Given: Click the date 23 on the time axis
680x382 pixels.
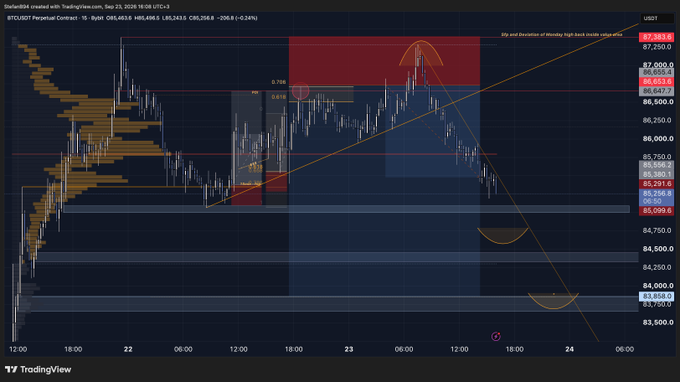Looking at the screenshot, I should 349,349.
